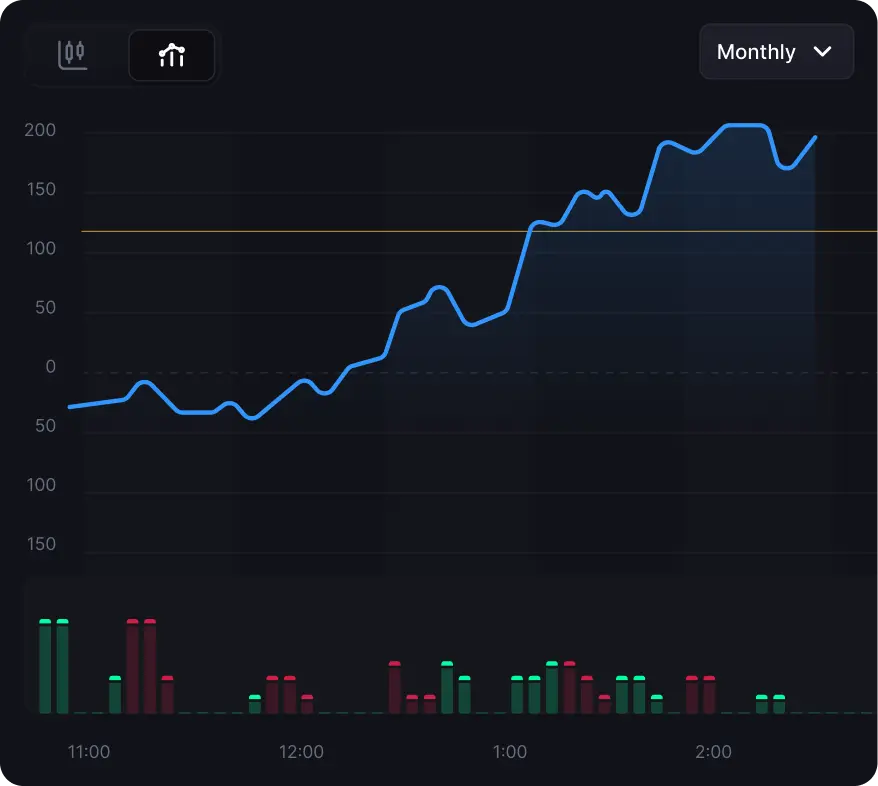Select the leftmost green volume bar

pyautogui.click(x=45, y=667)
